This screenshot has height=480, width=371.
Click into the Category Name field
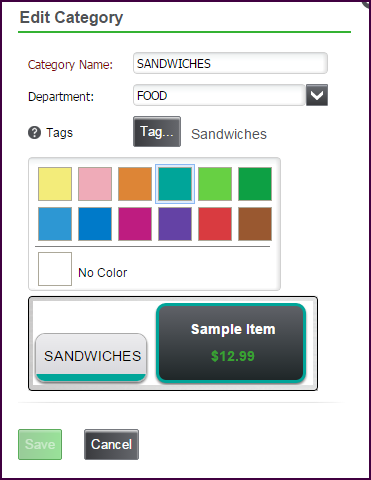coord(230,63)
